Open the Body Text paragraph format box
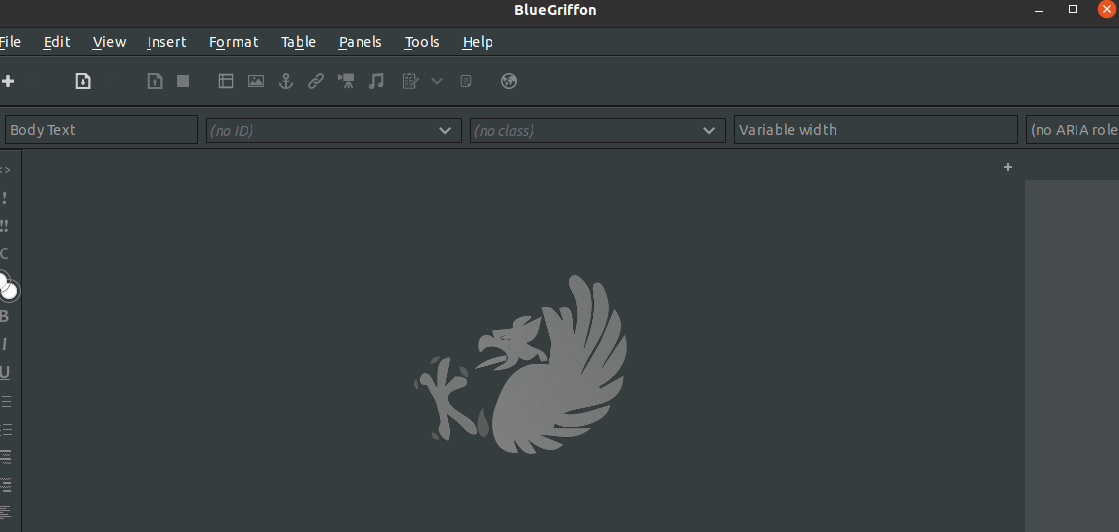Image resolution: width=1119 pixels, height=532 pixels. click(101, 130)
